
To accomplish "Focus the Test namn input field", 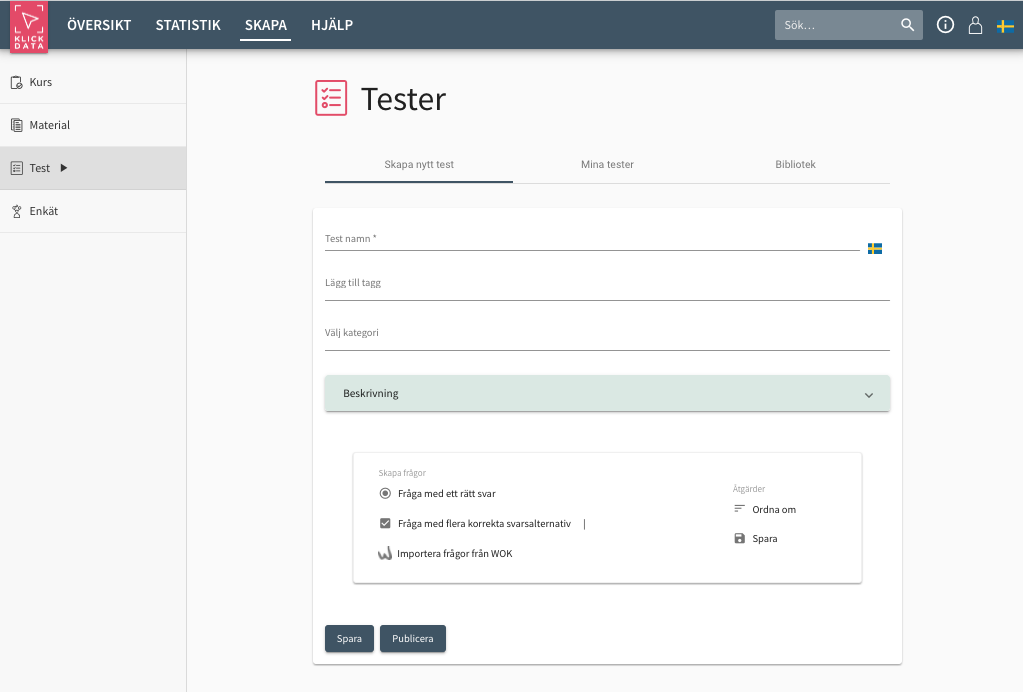I will (592, 241).
